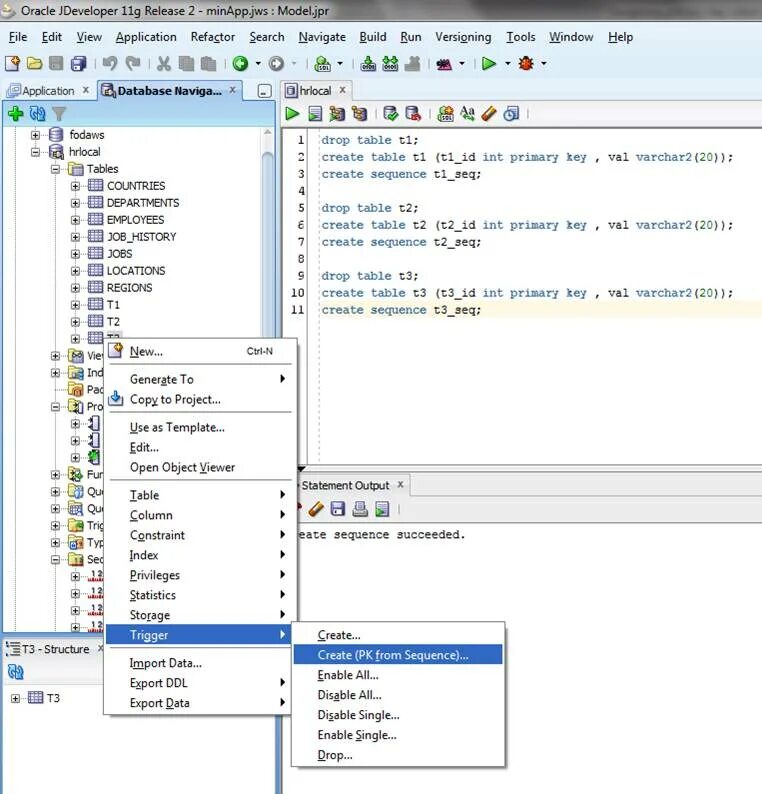Viewport: 762px width, 794px height.
Task: Open the Refactor menu
Action: coord(213,37)
